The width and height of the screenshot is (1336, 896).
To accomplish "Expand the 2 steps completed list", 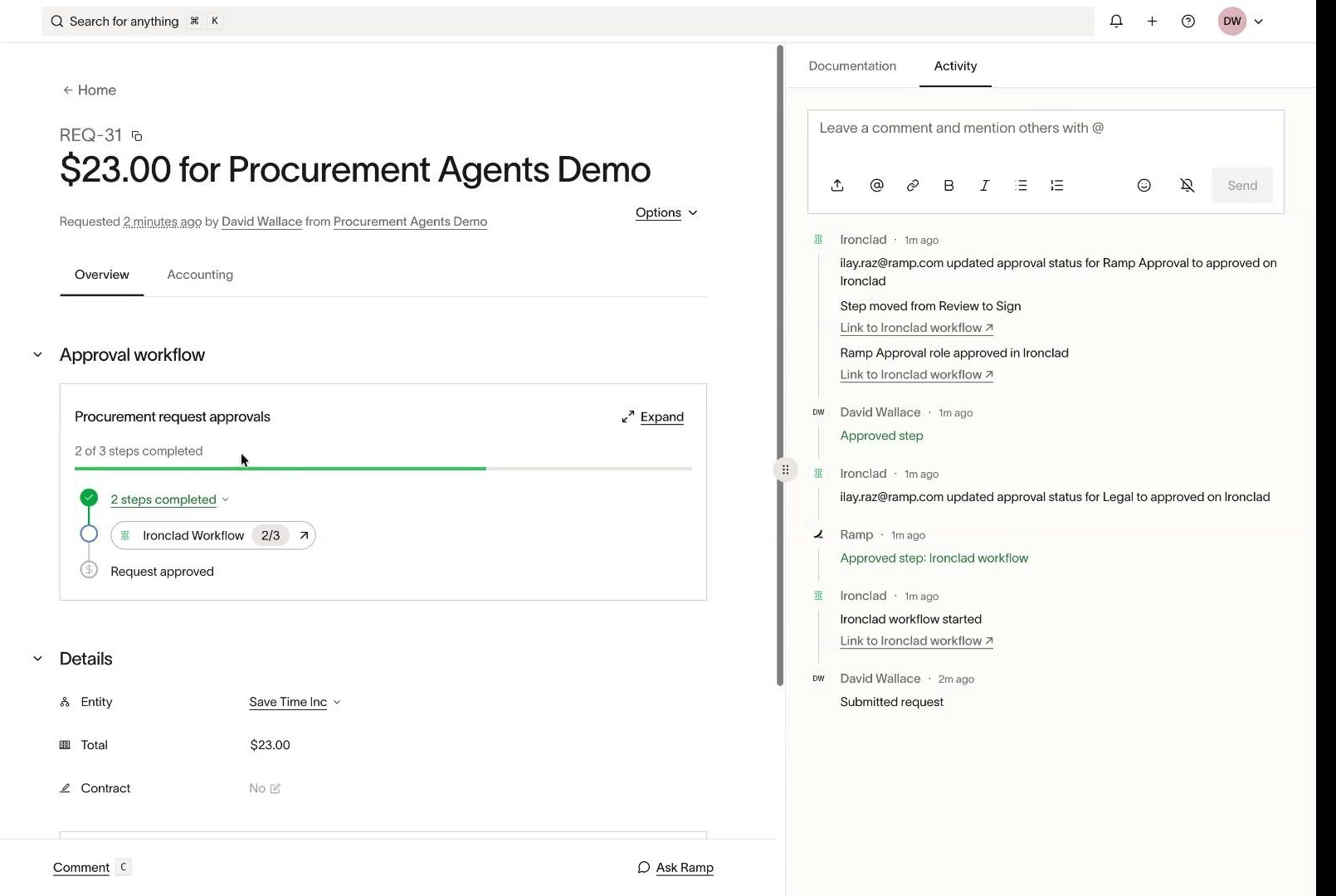I will click(x=170, y=499).
